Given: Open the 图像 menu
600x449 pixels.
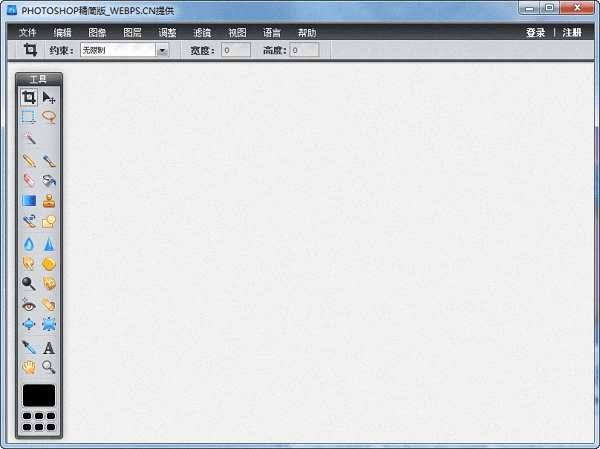Looking at the screenshot, I should coord(97,33).
